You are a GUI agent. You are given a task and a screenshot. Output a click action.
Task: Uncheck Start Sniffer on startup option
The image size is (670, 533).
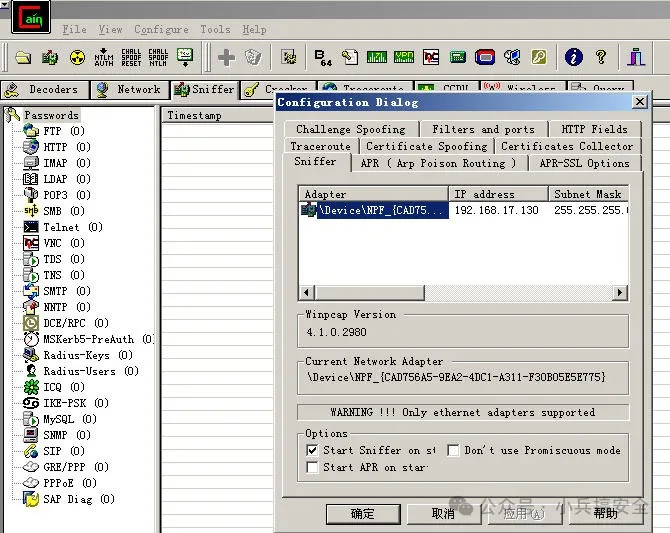pos(312,451)
